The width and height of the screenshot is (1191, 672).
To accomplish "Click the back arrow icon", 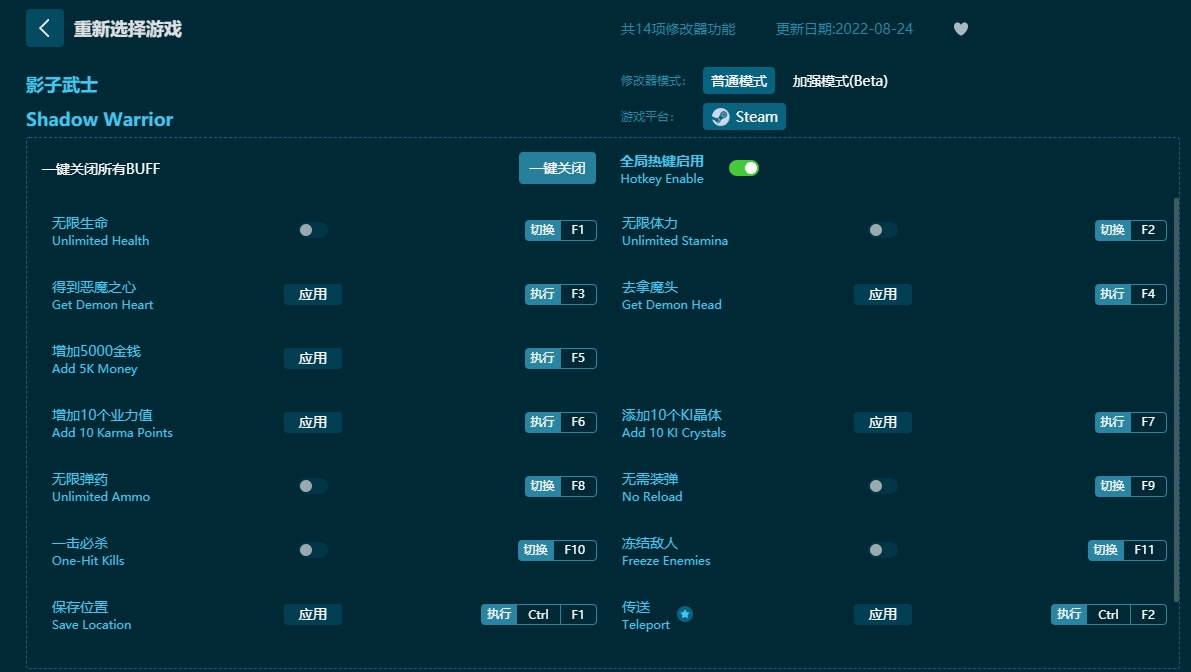I will click(x=44, y=29).
